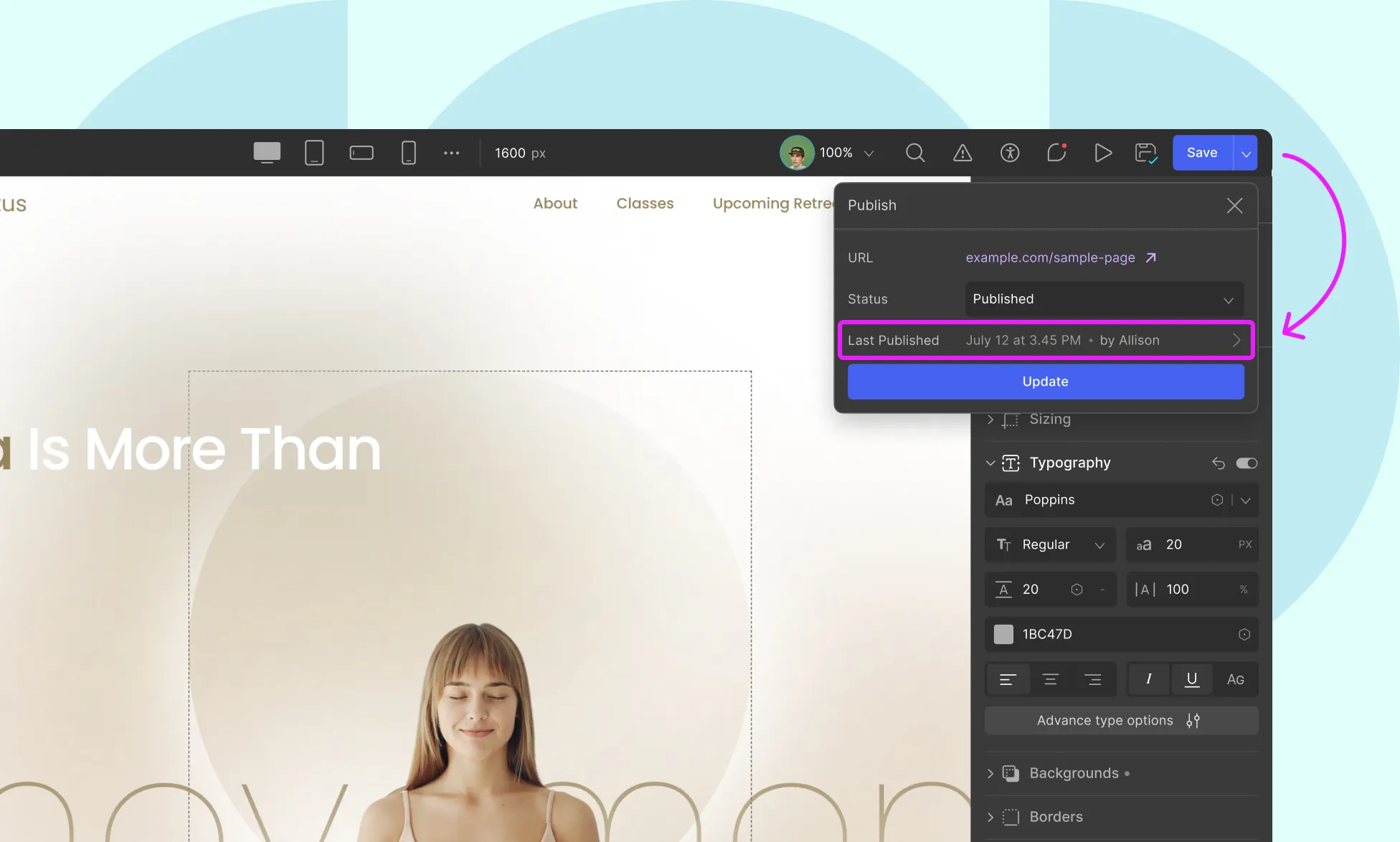Toggle the Typography switch
Screen dimensions: 1400x842
click(1247, 463)
